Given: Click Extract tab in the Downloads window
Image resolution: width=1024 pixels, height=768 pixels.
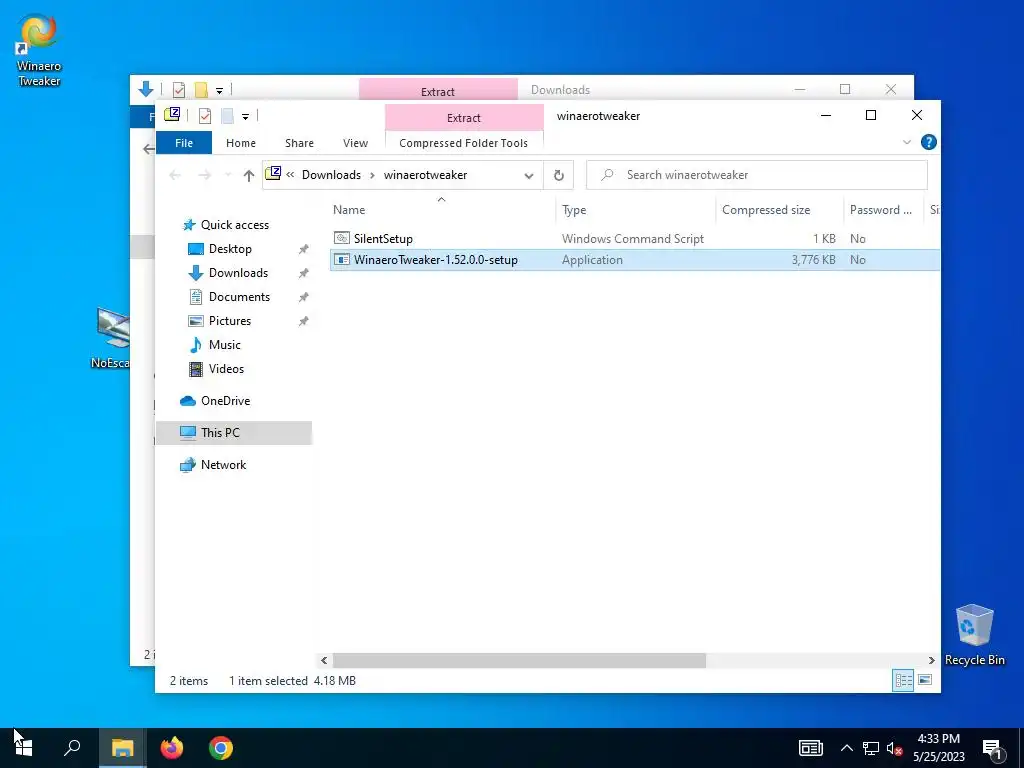Looking at the screenshot, I should [438, 91].
